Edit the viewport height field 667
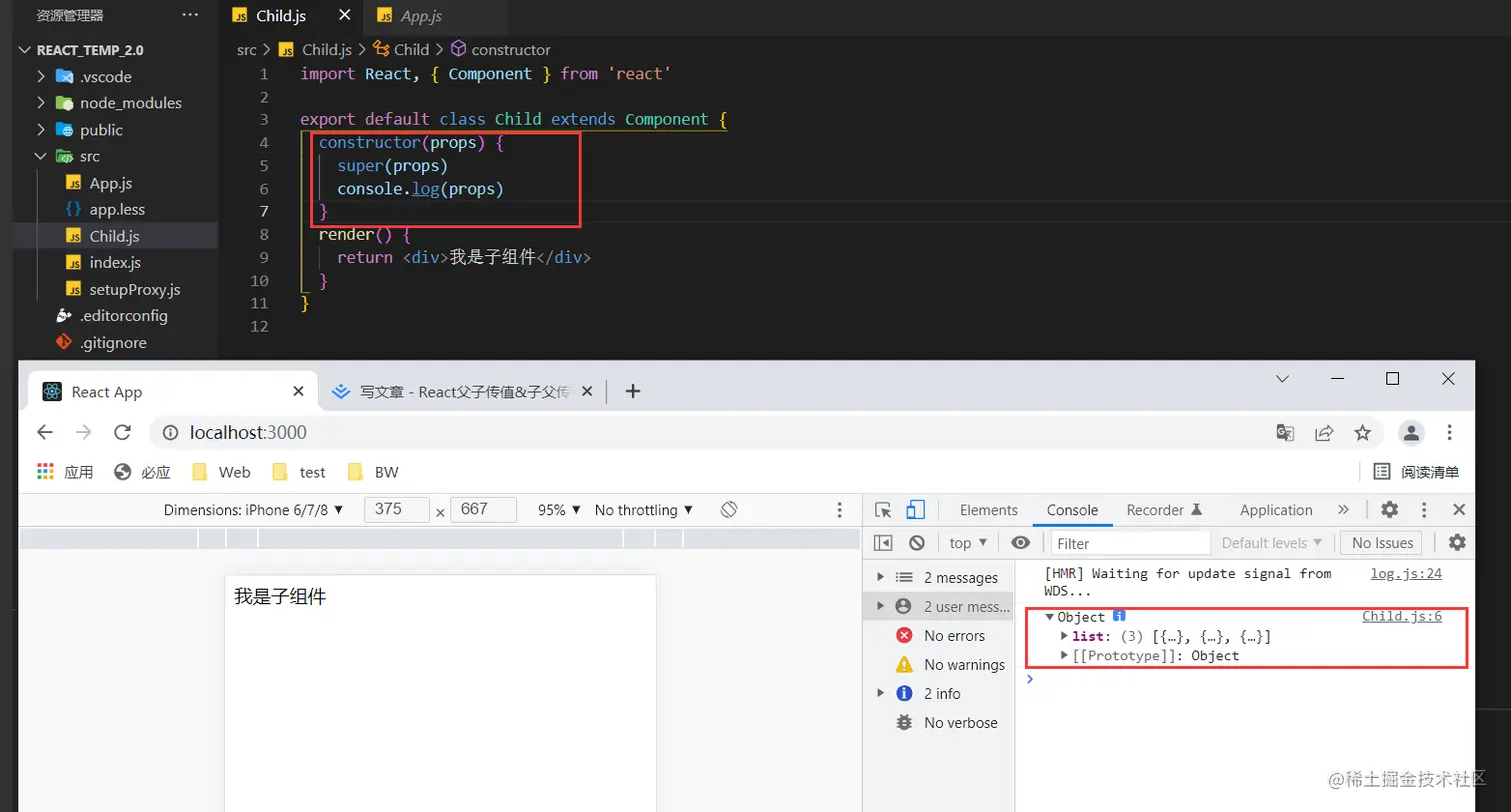 483,510
